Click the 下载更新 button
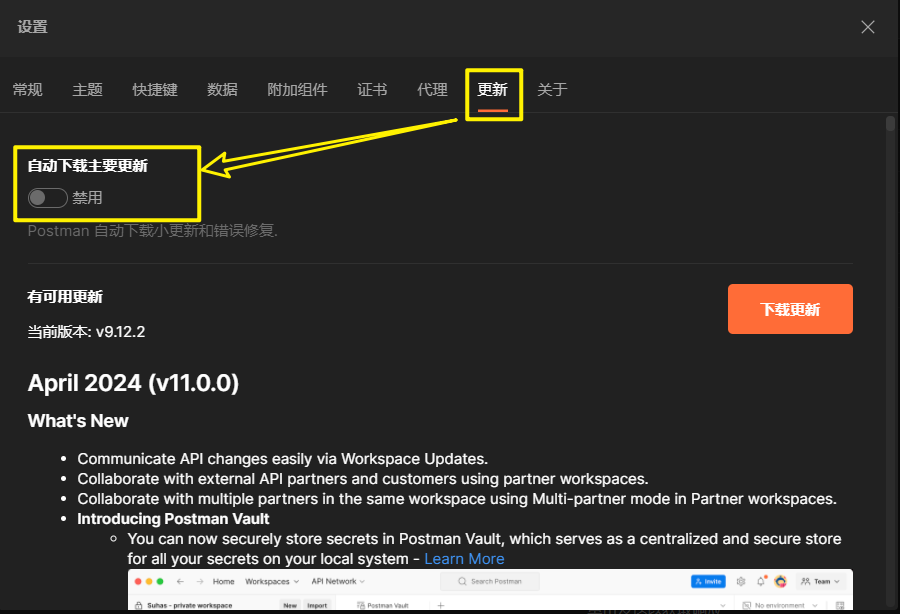Screen dimensions: 900x614 tap(790, 309)
